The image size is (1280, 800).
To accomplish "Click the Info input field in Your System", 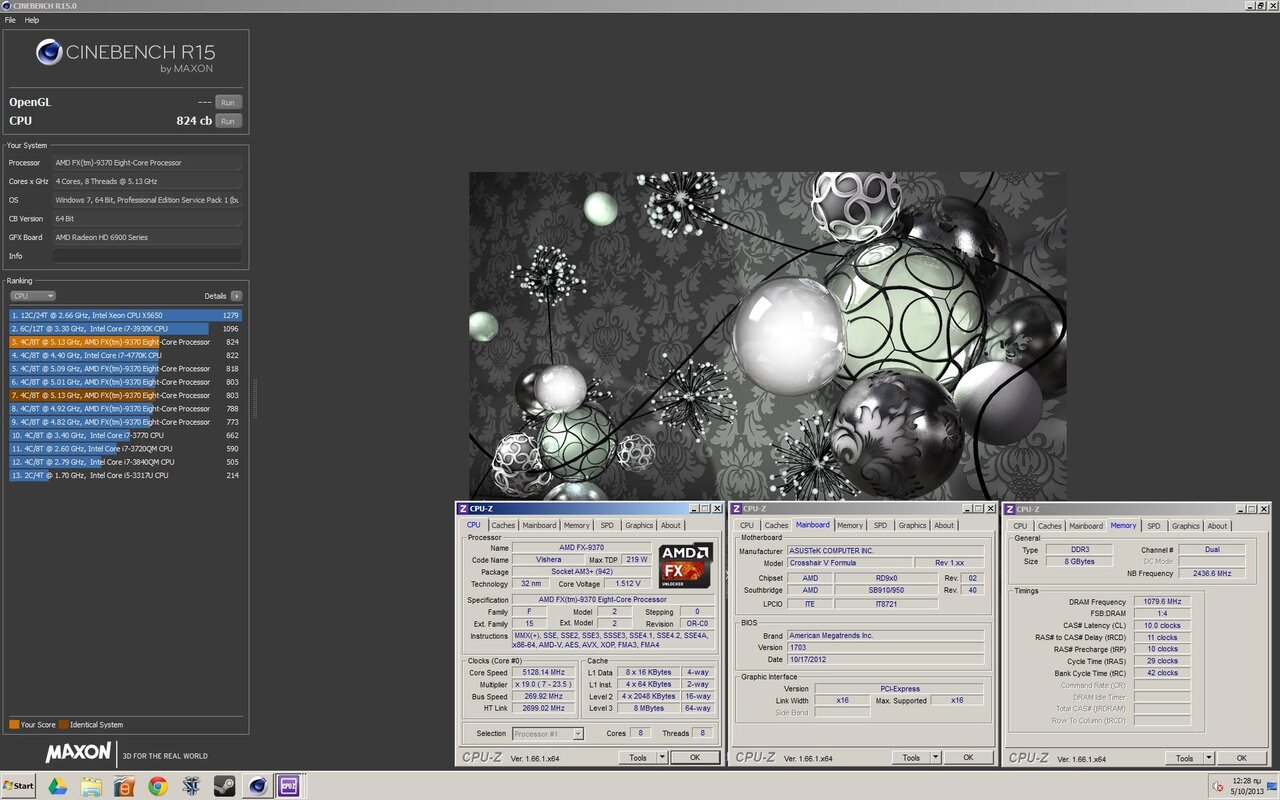I will click(x=147, y=256).
